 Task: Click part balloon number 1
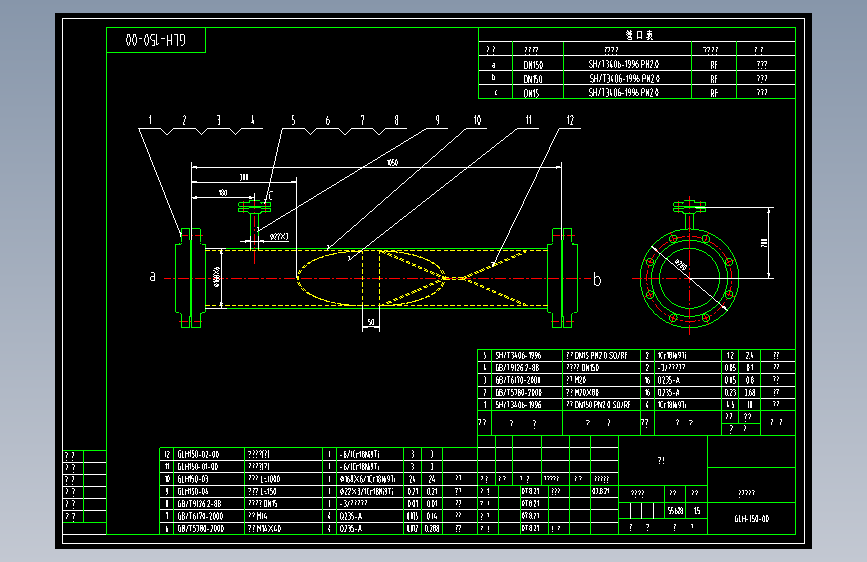click(x=150, y=120)
